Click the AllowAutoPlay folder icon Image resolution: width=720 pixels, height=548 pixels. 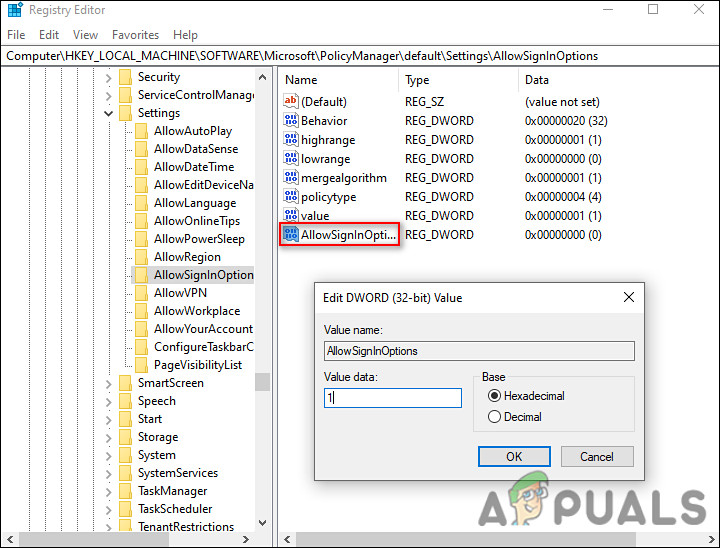pos(141,131)
